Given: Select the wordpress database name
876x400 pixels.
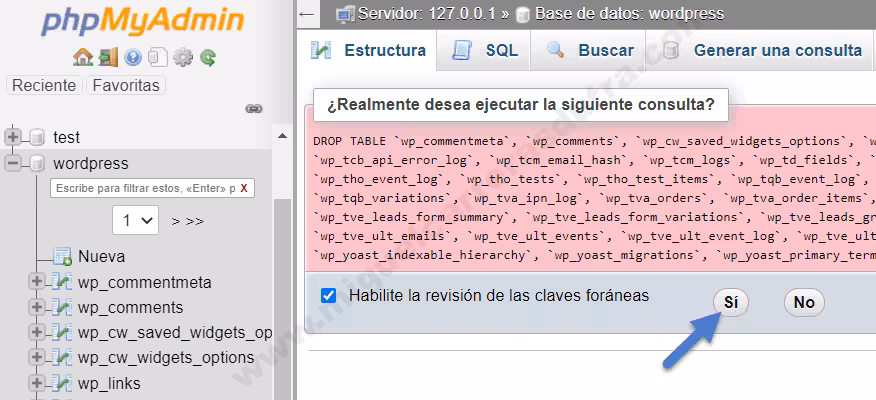Looking at the screenshot, I should (x=91, y=164).
